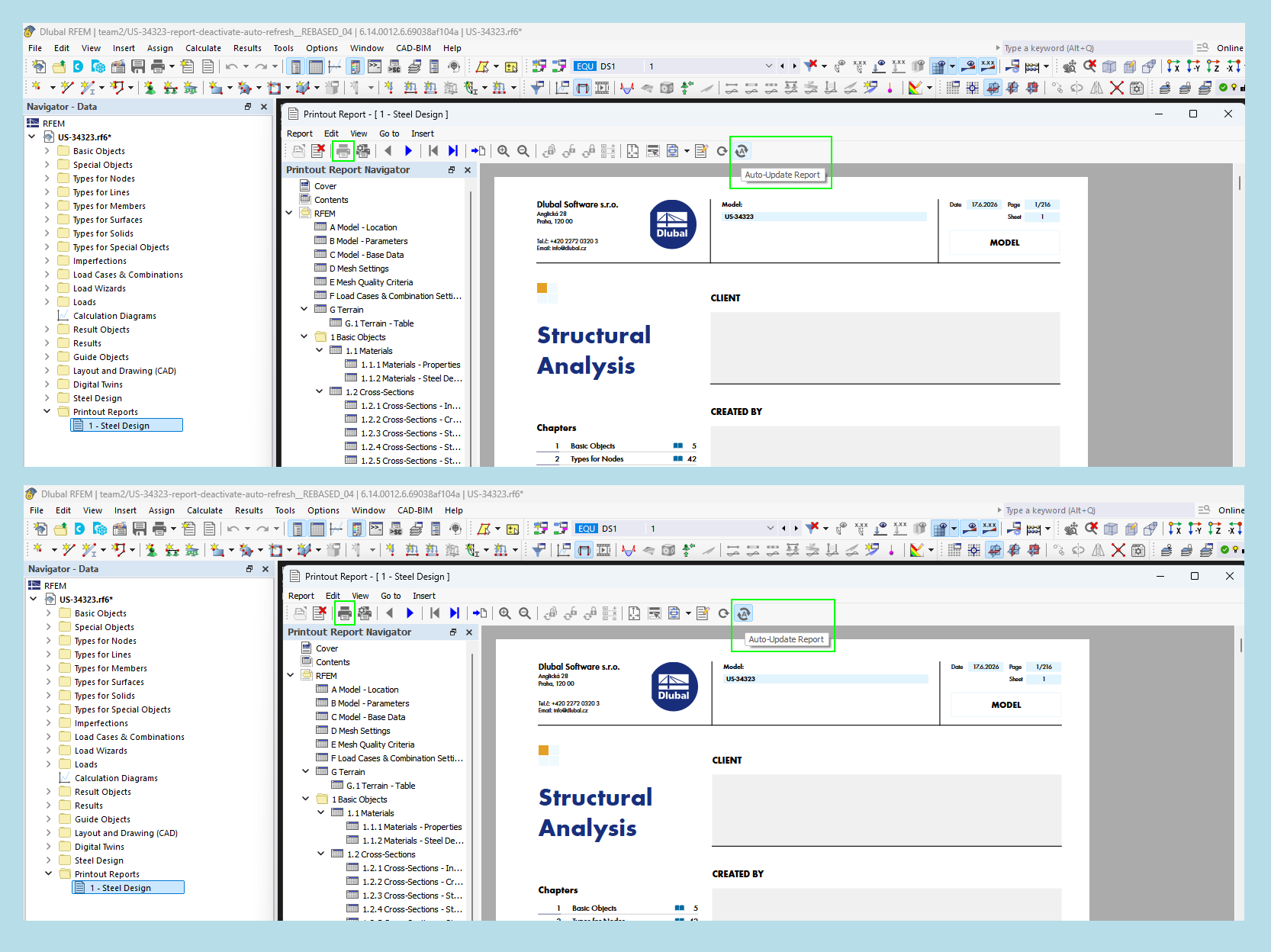Toggle result values x.xx display in lower toolbar
The width and height of the screenshot is (1271, 952).
[x=989, y=529]
